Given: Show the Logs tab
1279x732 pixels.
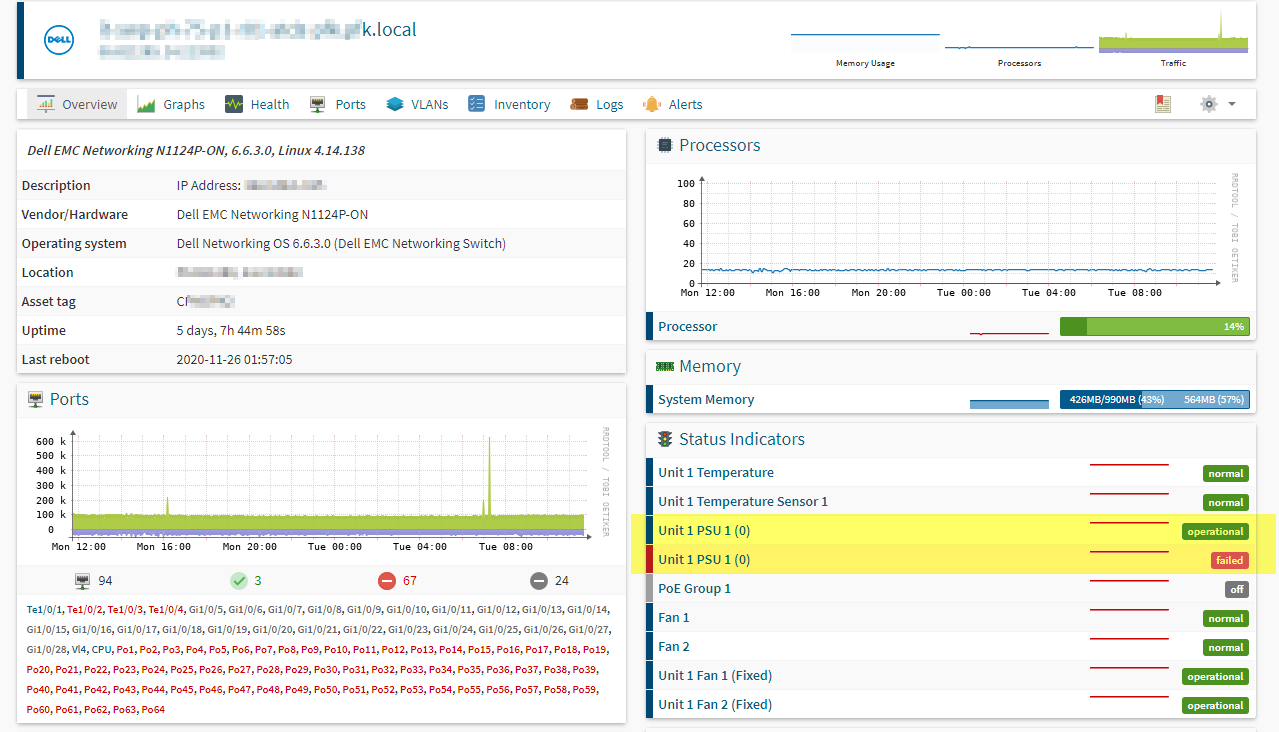Looking at the screenshot, I should 597,104.
